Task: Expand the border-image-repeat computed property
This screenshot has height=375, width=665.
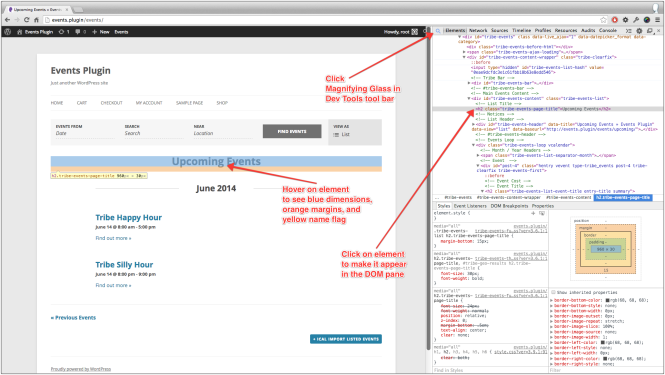Action: click(552, 322)
